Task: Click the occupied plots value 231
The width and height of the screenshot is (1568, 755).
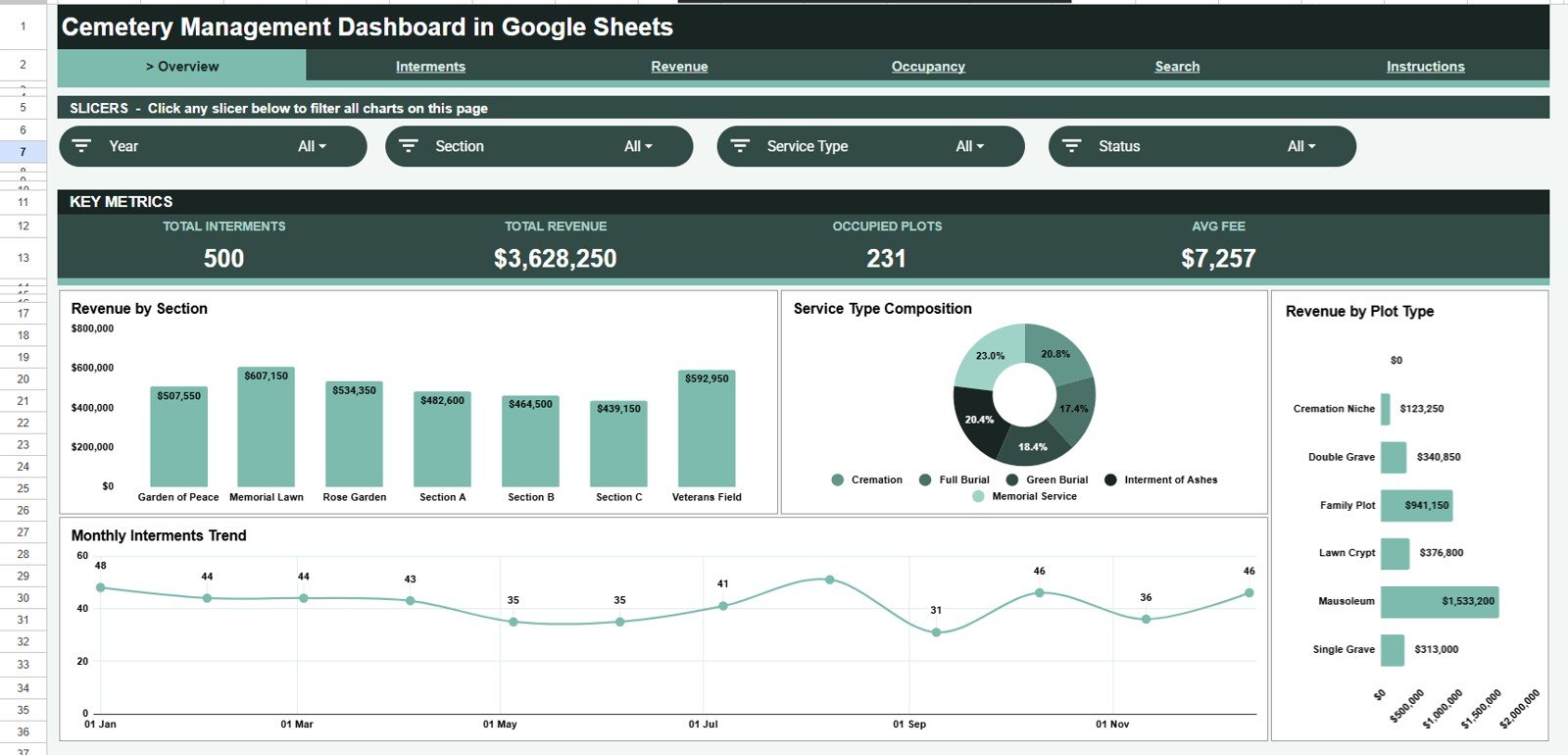Action: tap(886, 259)
